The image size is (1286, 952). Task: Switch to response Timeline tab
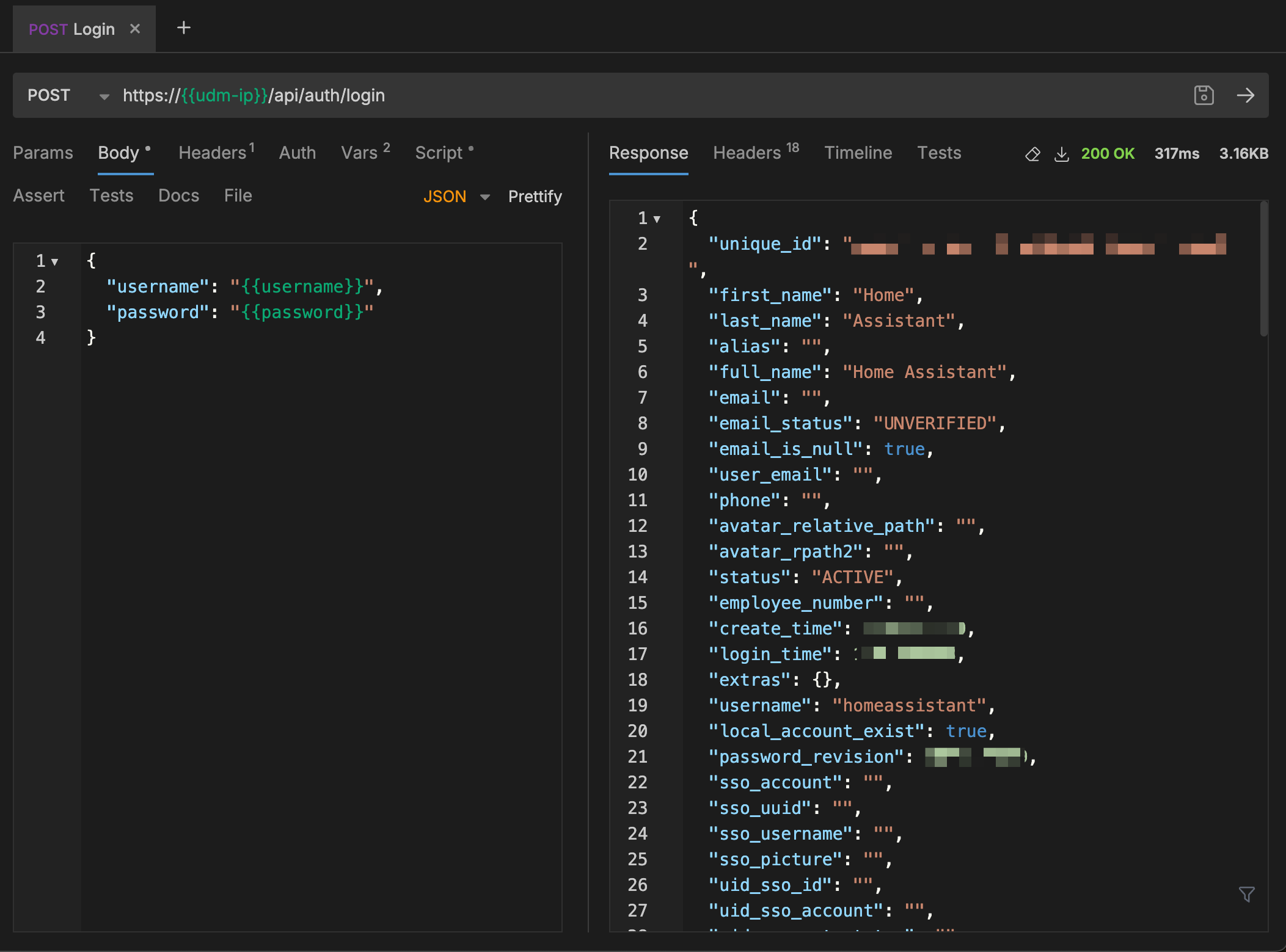point(858,153)
